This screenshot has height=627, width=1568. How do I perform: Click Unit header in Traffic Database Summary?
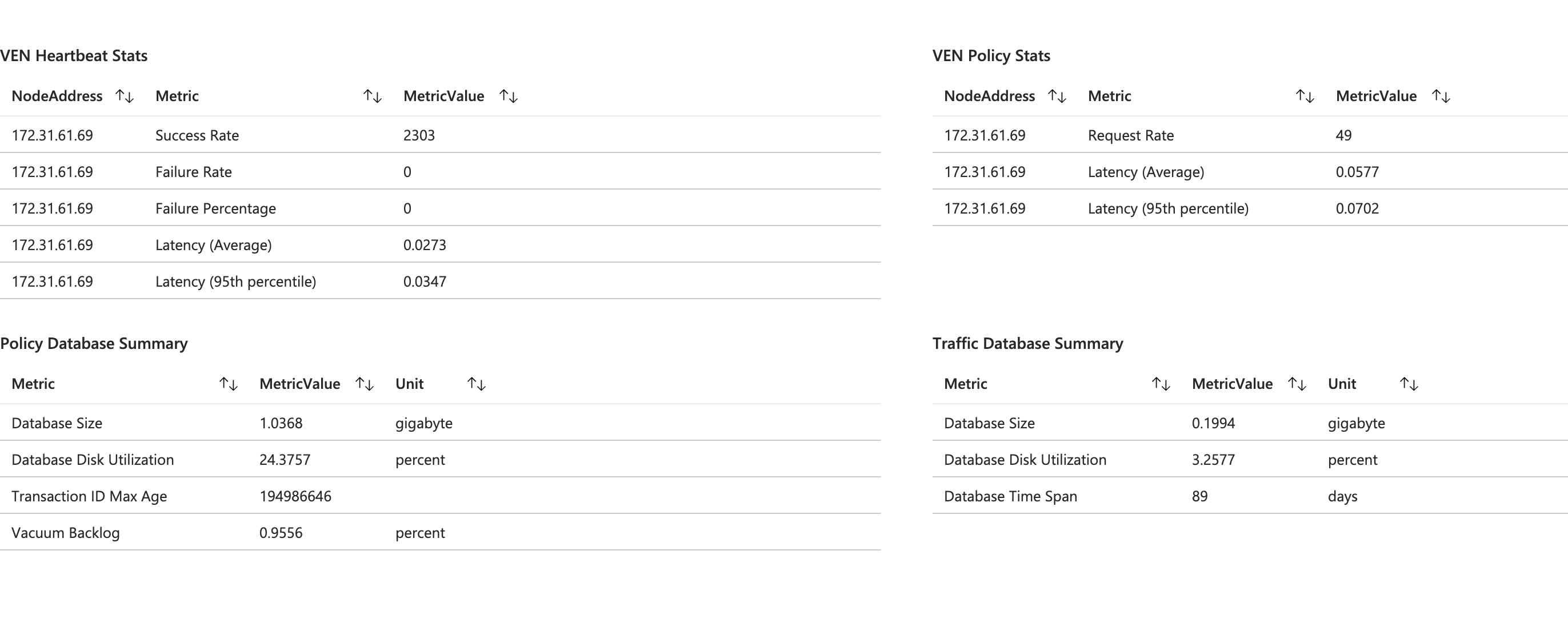(x=1342, y=384)
